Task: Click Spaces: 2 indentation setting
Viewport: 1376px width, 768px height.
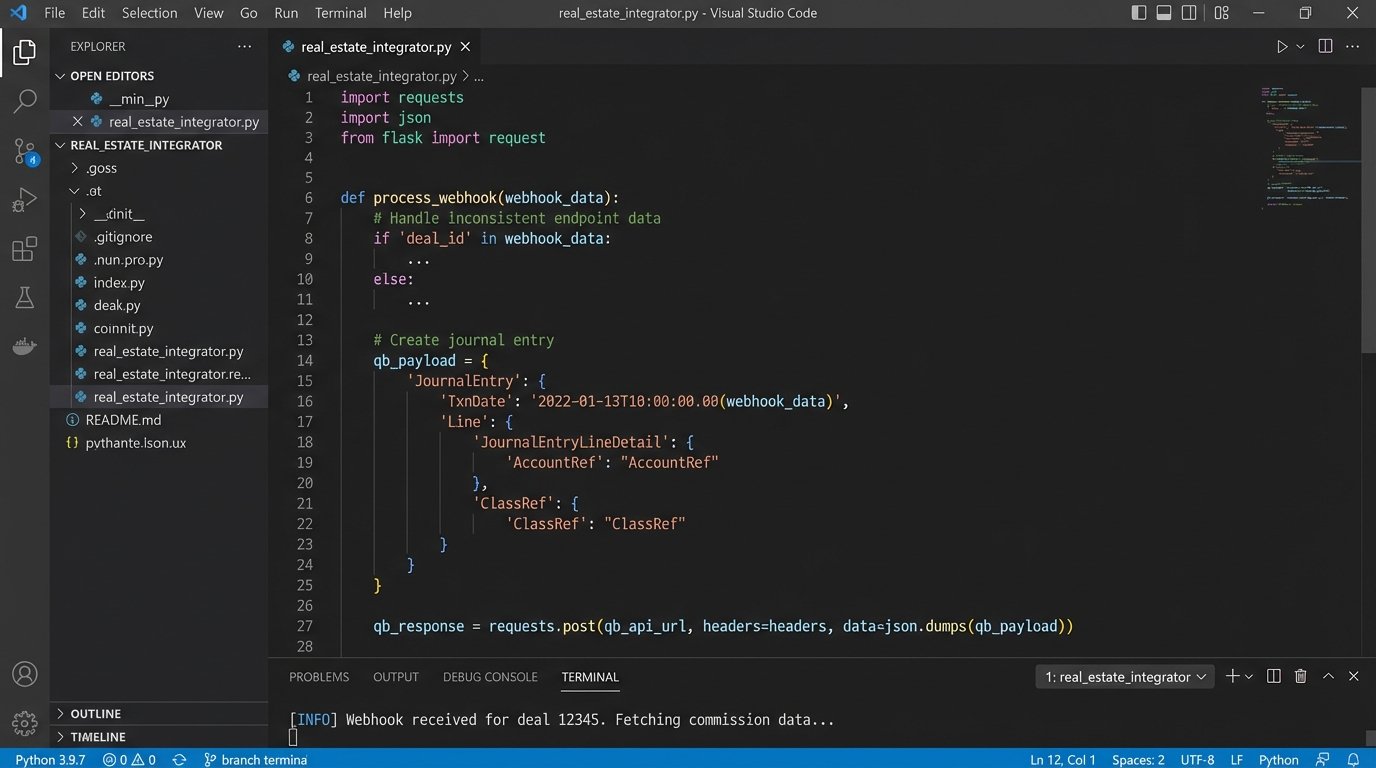Action: (1138, 760)
